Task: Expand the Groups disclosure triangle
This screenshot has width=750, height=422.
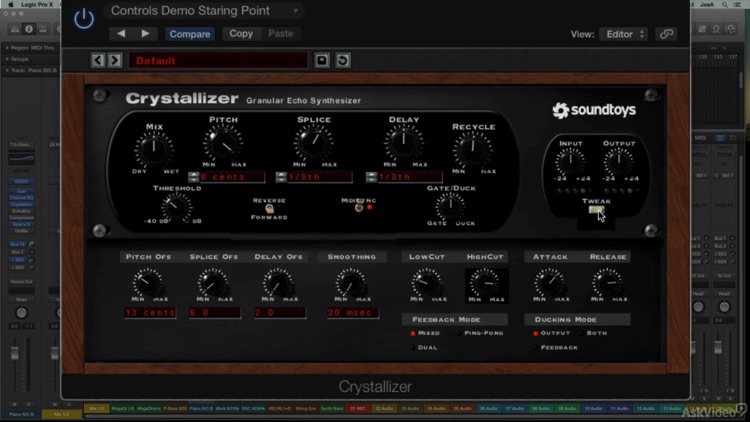Action: point(7,59)
